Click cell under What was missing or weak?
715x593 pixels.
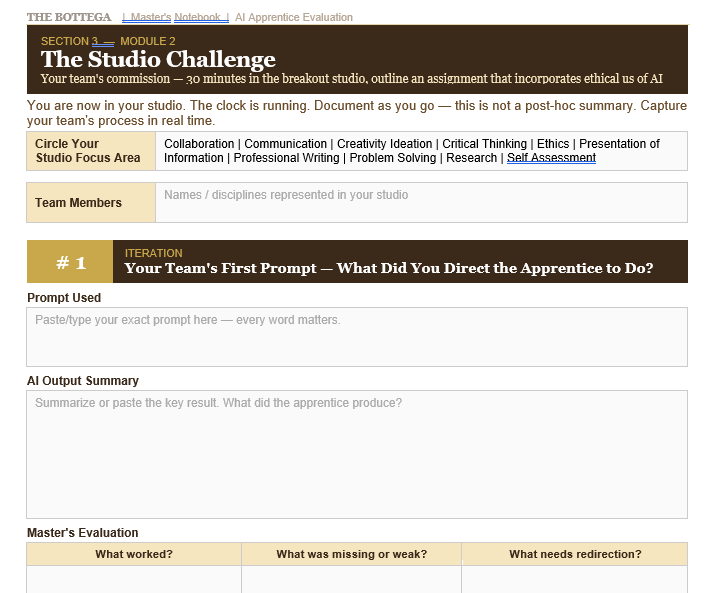point(351,580)
